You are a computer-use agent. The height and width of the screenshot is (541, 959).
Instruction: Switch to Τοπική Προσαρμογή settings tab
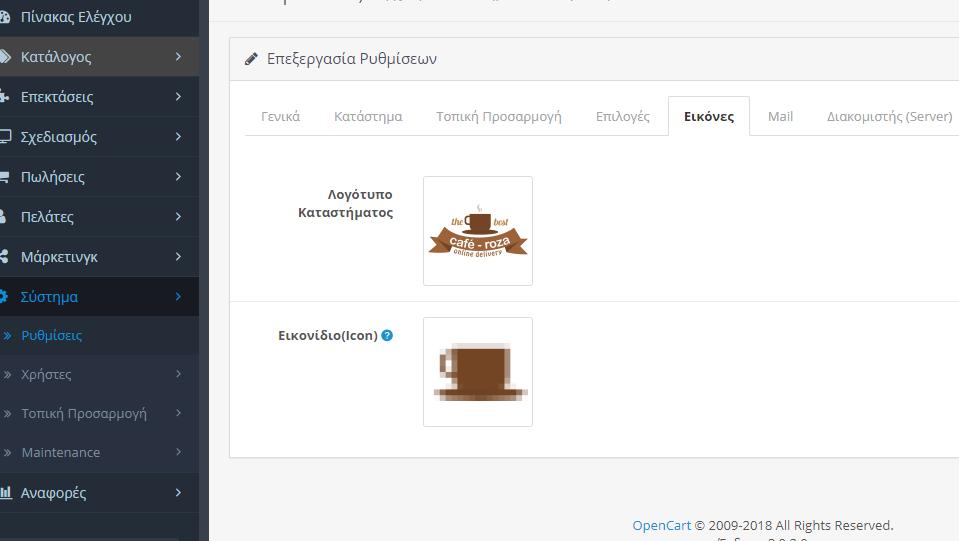tap(498, 116)
